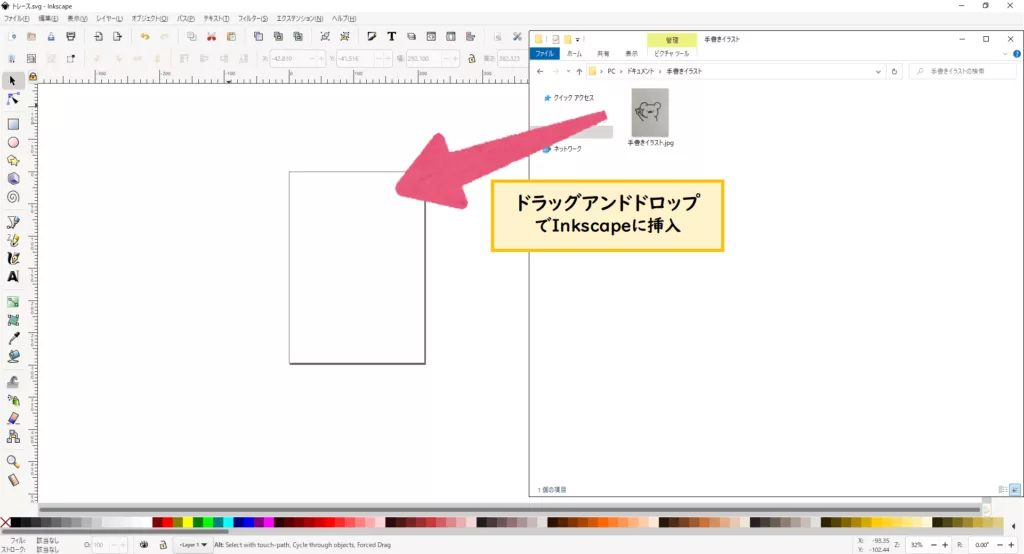The height and width of the screenshot is (554, 1024).
Task: Open Explorer quick access toolbar dropdown
Action: [x=578, y=40]
